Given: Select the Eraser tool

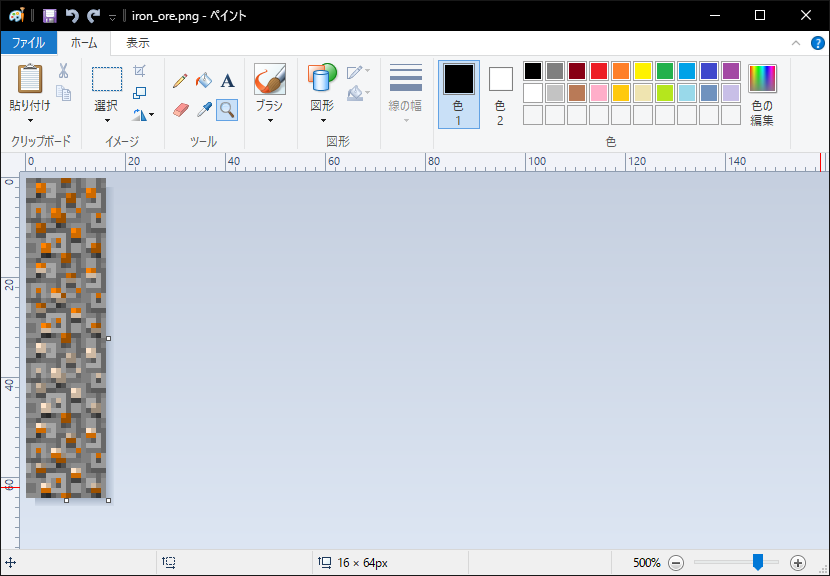Looking at the screenshot, I should click(x=181, y=110).
